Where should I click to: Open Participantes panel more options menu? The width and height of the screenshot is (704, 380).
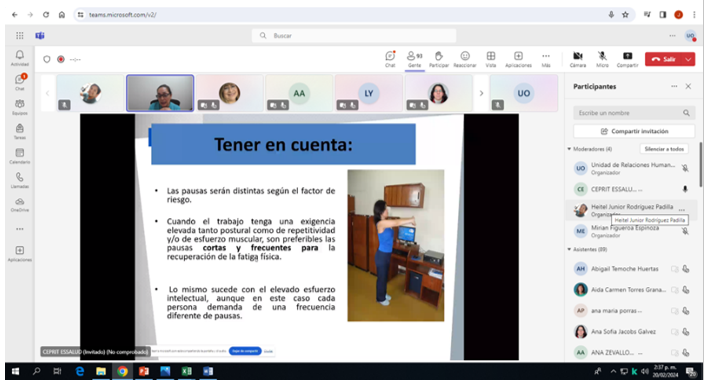point(674,86)
